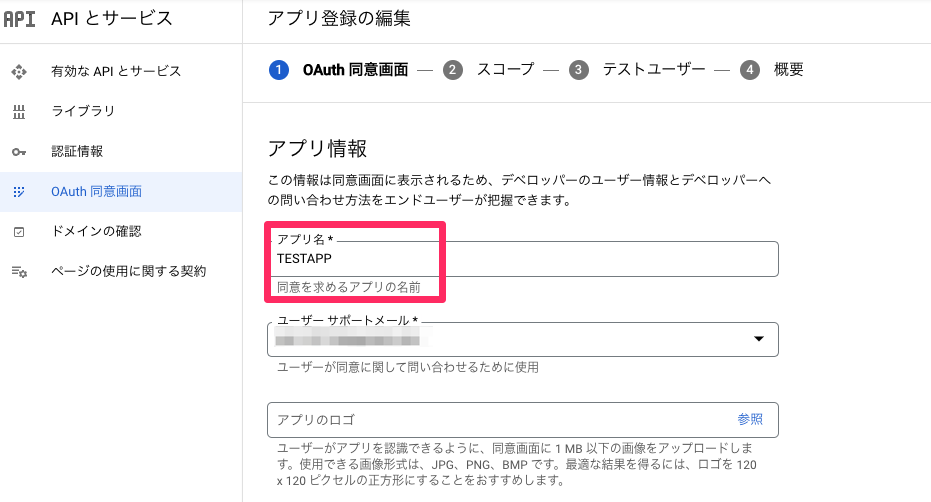Go to step 2 スコープ
The width and height of the screenshot is (931, 502).
point(489,70)
